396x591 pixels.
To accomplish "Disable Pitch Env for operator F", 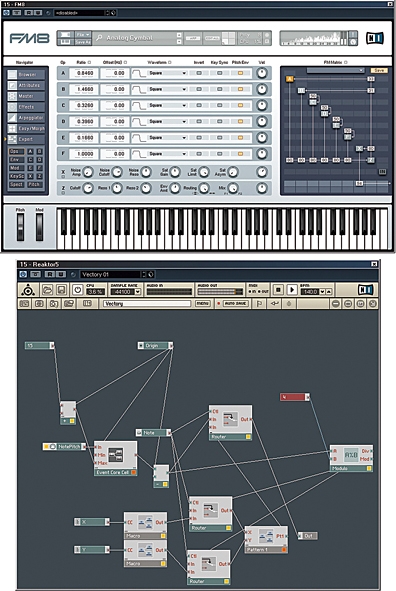I will point(240,154).
